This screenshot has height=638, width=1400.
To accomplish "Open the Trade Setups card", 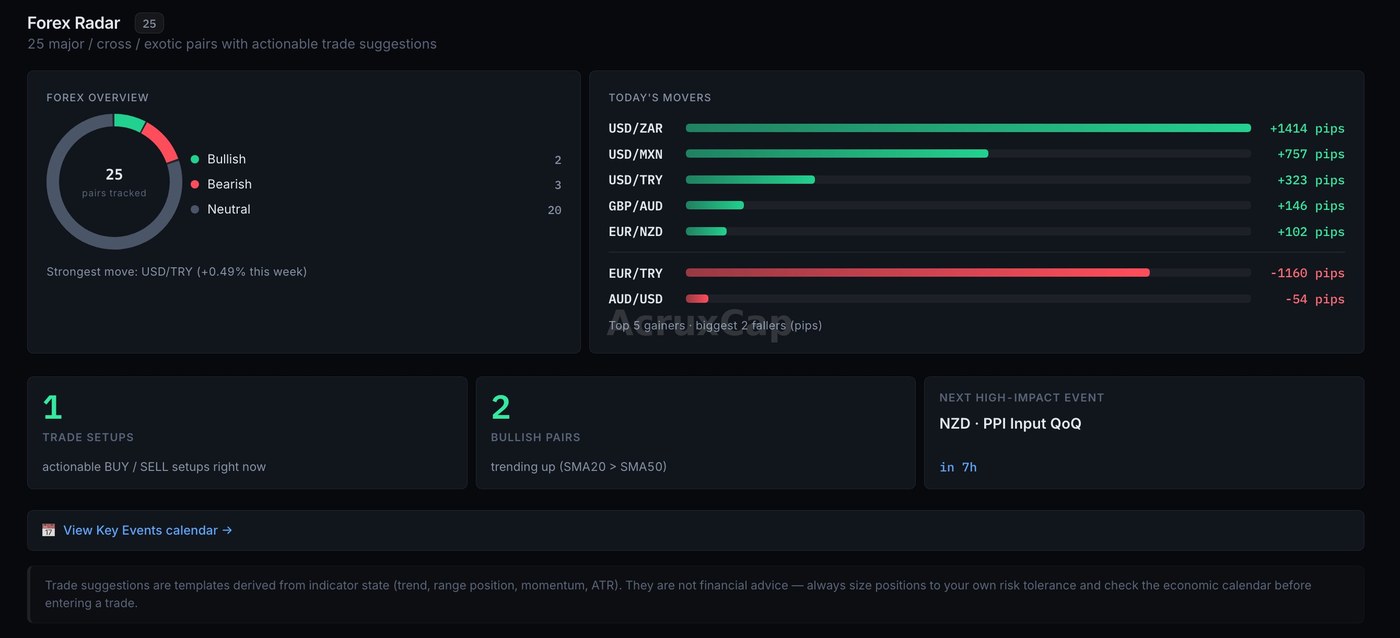I will pyautogui.click(x=247, y=432).
